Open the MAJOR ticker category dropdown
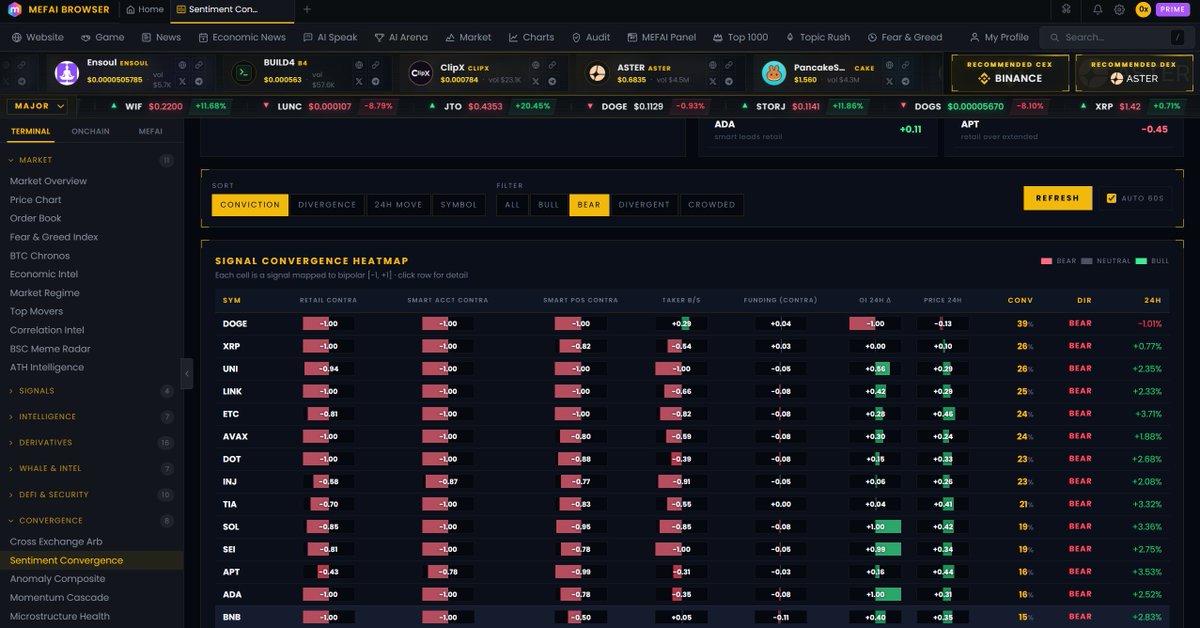Viewport: 1200px width, 628px height. coord(37,106)
